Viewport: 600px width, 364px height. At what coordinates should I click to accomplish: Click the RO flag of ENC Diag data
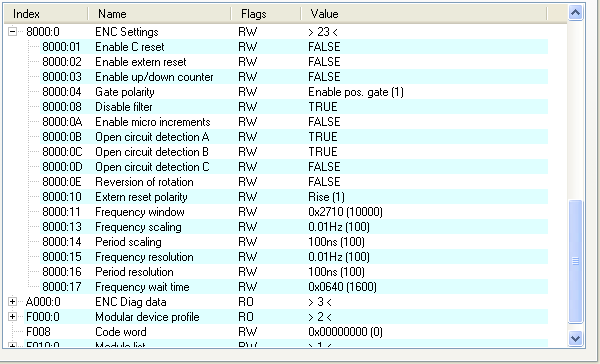click(246, 302)
